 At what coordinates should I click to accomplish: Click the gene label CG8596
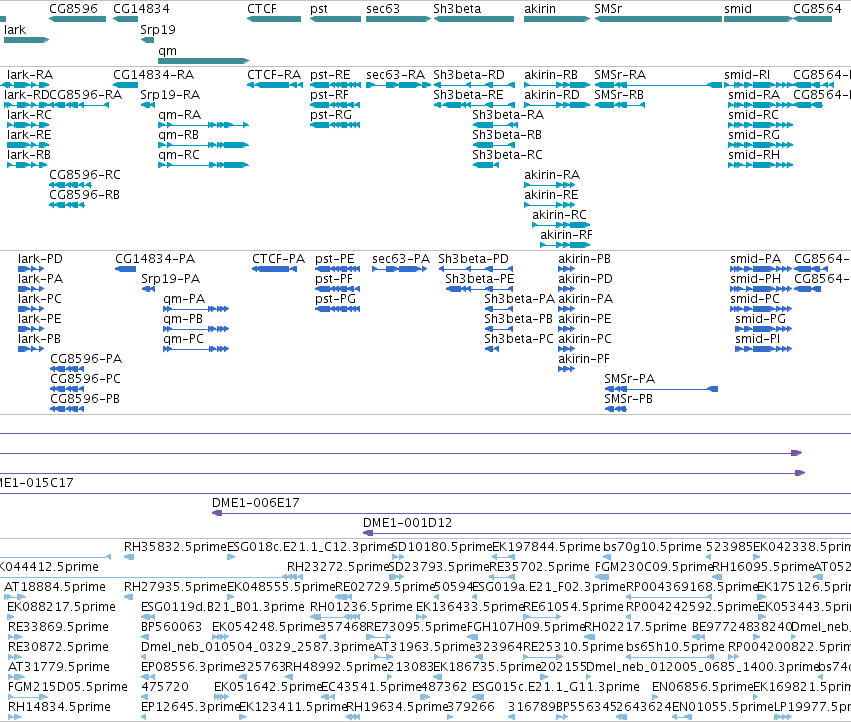(73, 9)
